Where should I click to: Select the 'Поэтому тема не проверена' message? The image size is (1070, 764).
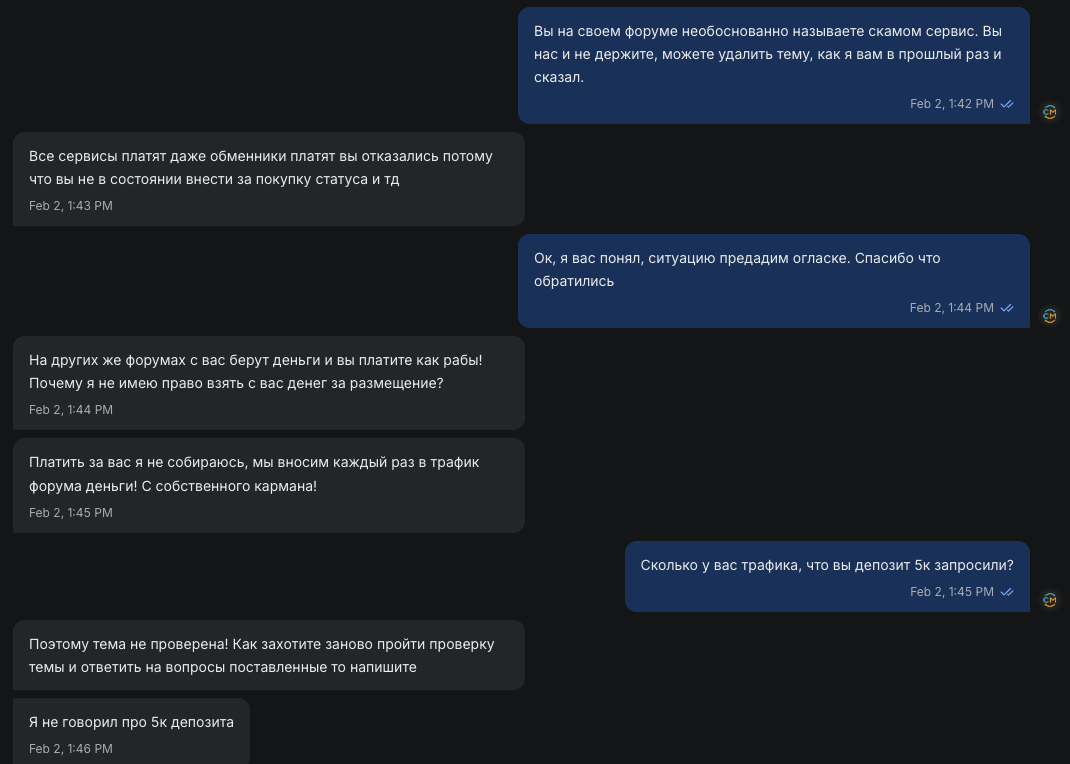tap(268, 655)
